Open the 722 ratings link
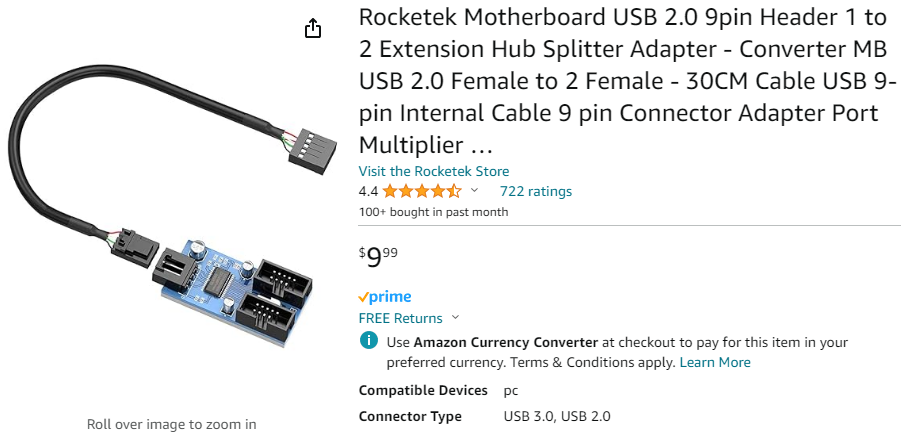 pos(536,191)
